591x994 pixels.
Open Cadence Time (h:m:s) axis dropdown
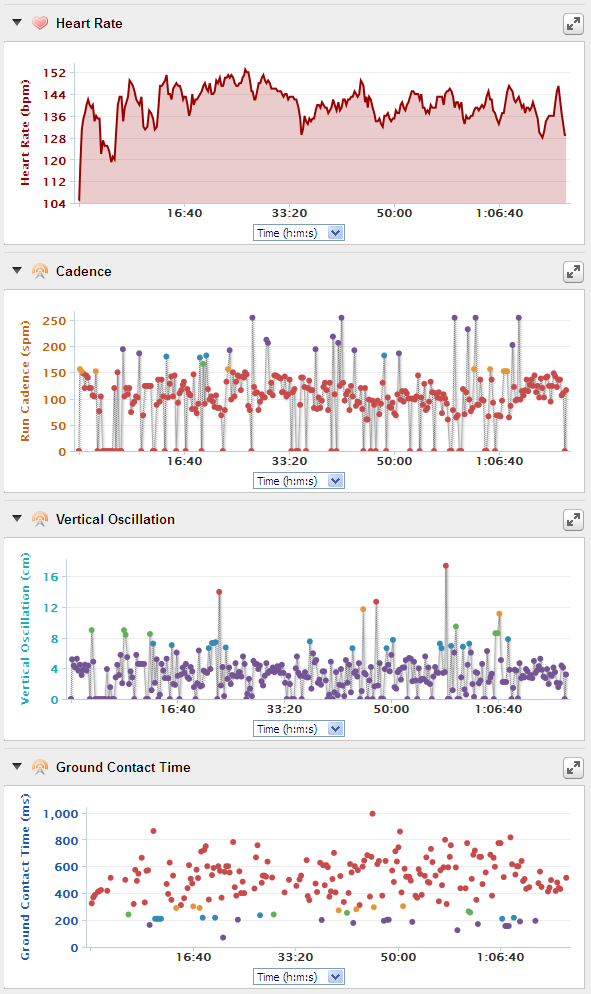pos(299,481)
